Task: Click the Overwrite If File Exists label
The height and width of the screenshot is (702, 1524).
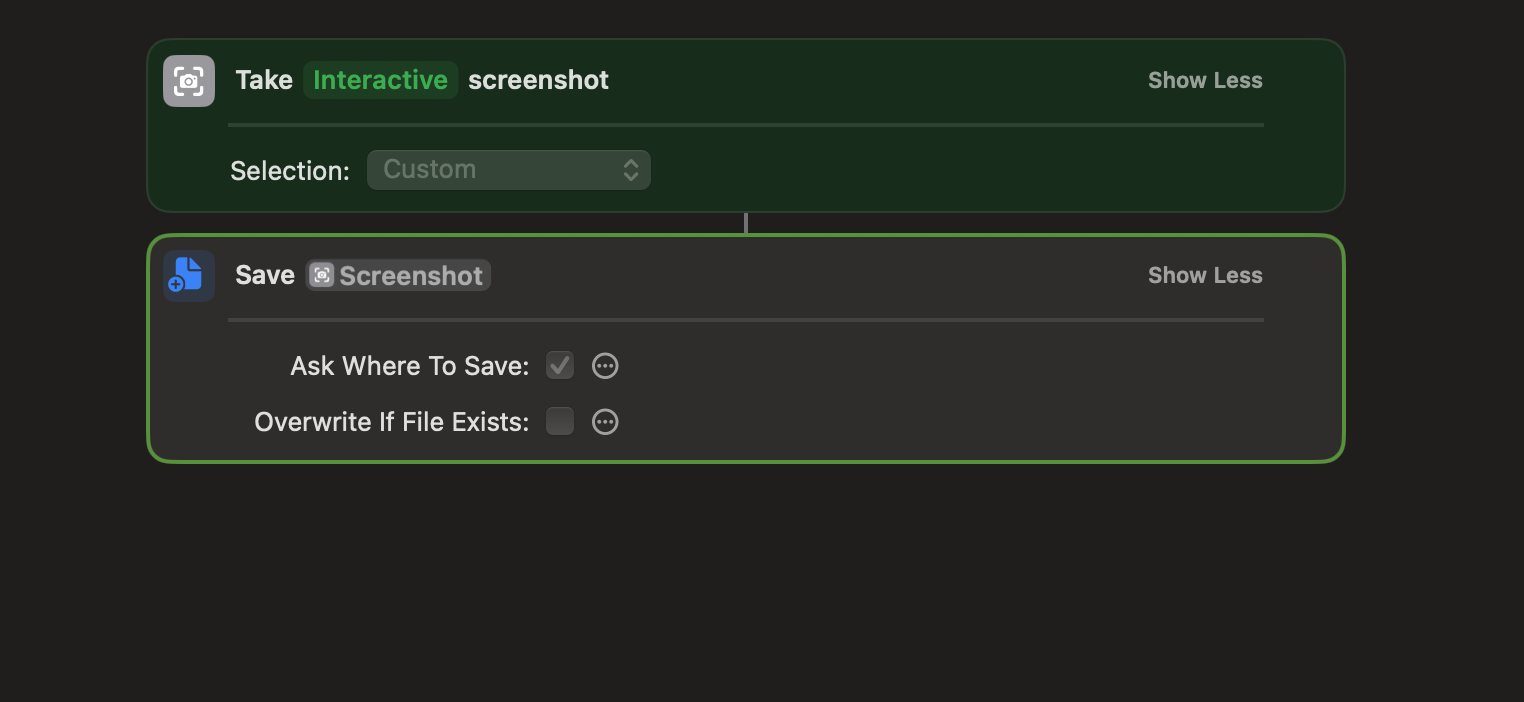Action: coord(391,422)
